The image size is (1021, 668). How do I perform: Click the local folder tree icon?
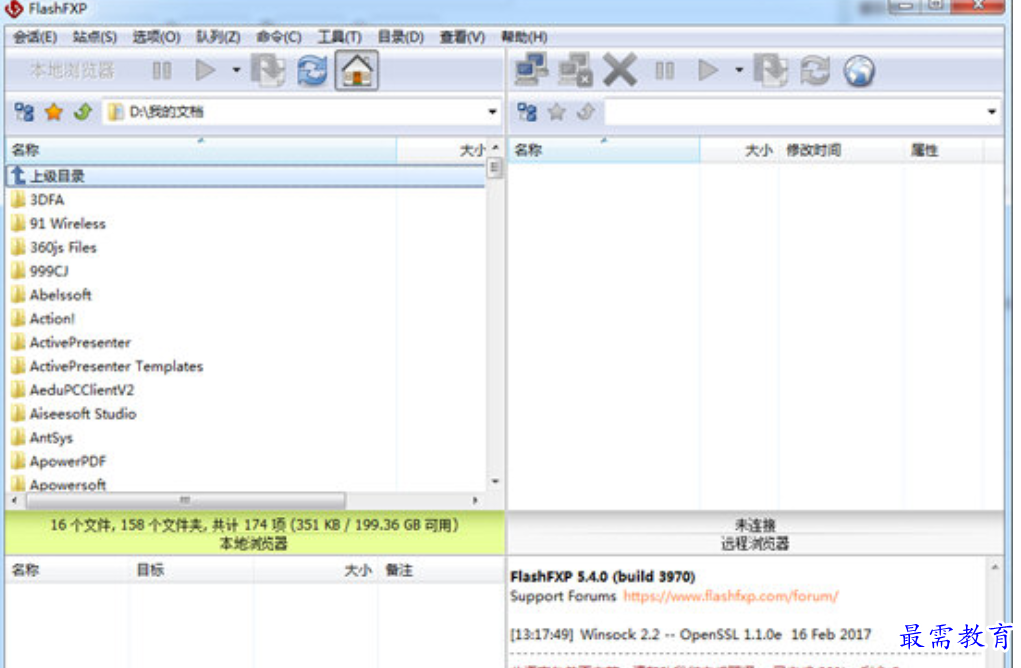coord(25,112)
